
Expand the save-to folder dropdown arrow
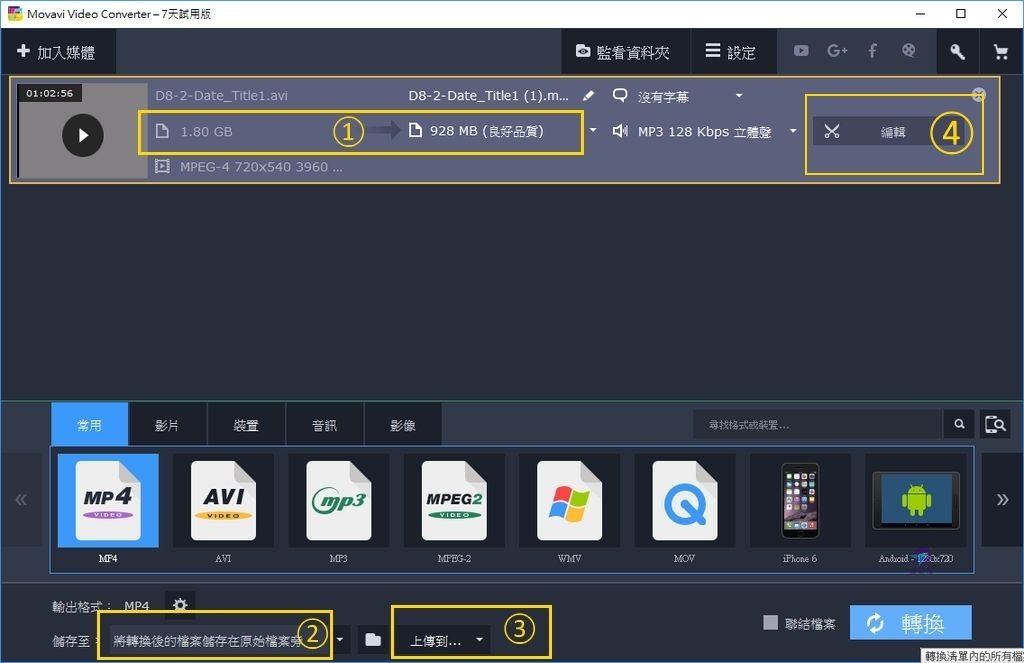tap(340, 639)
